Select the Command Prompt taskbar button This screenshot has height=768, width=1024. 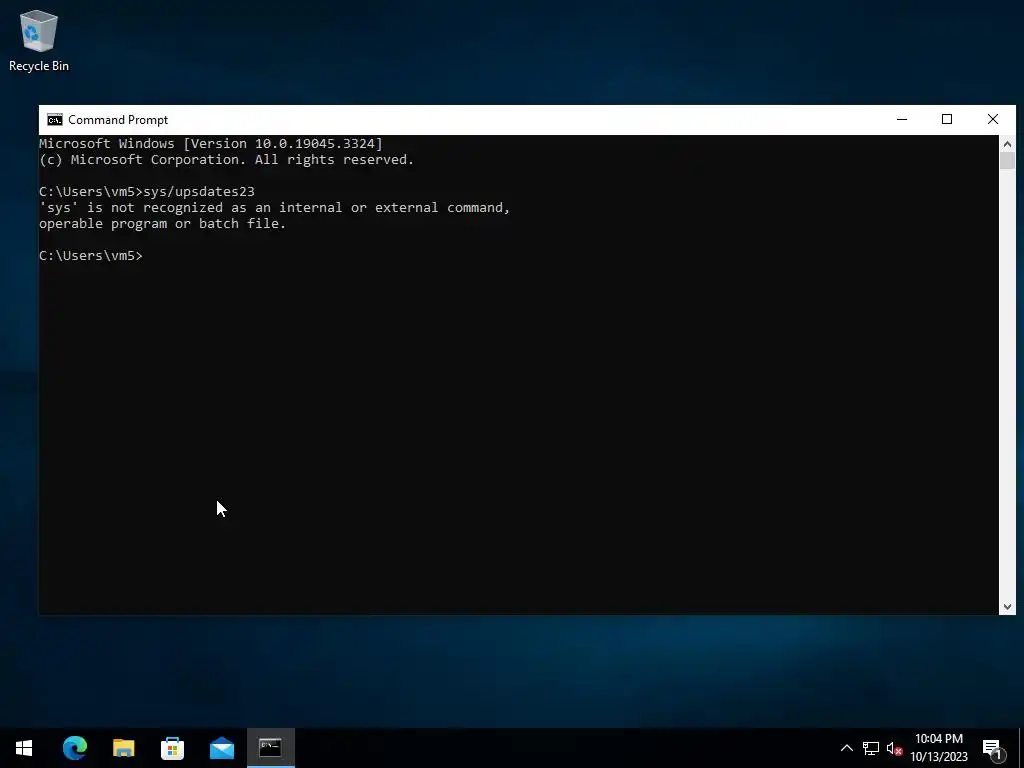pyautogui.click(x=270, y=748)
